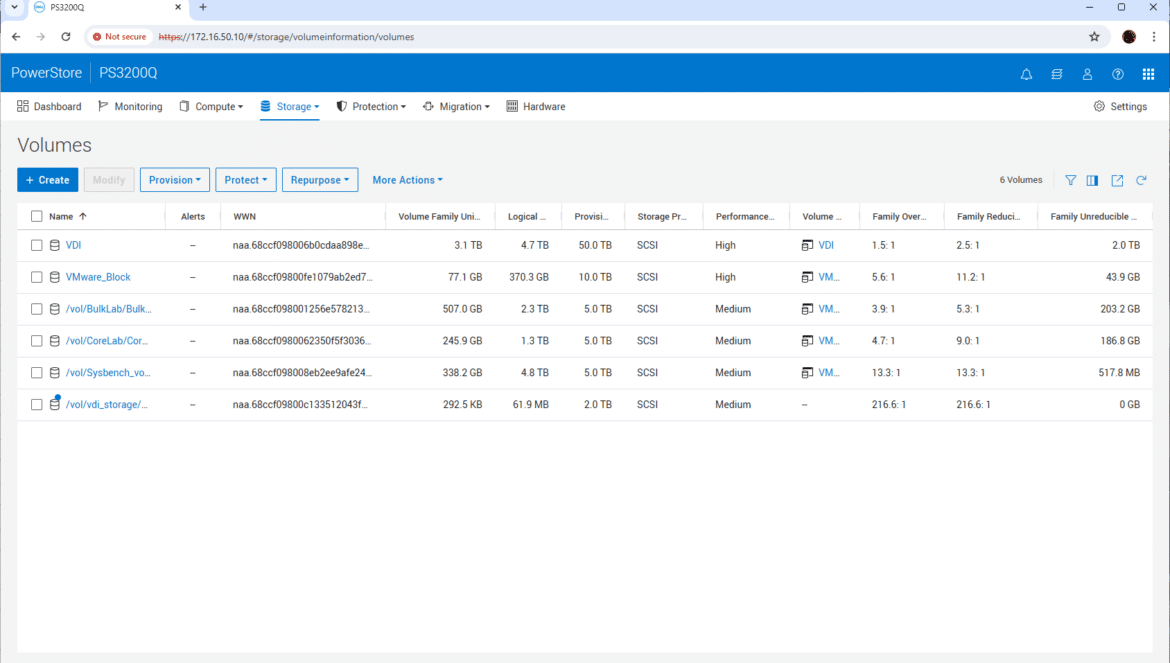Click the volume icon beside /vol/CoreLab
Viewport: 1170px width, 663px height.
pos(54,341)
